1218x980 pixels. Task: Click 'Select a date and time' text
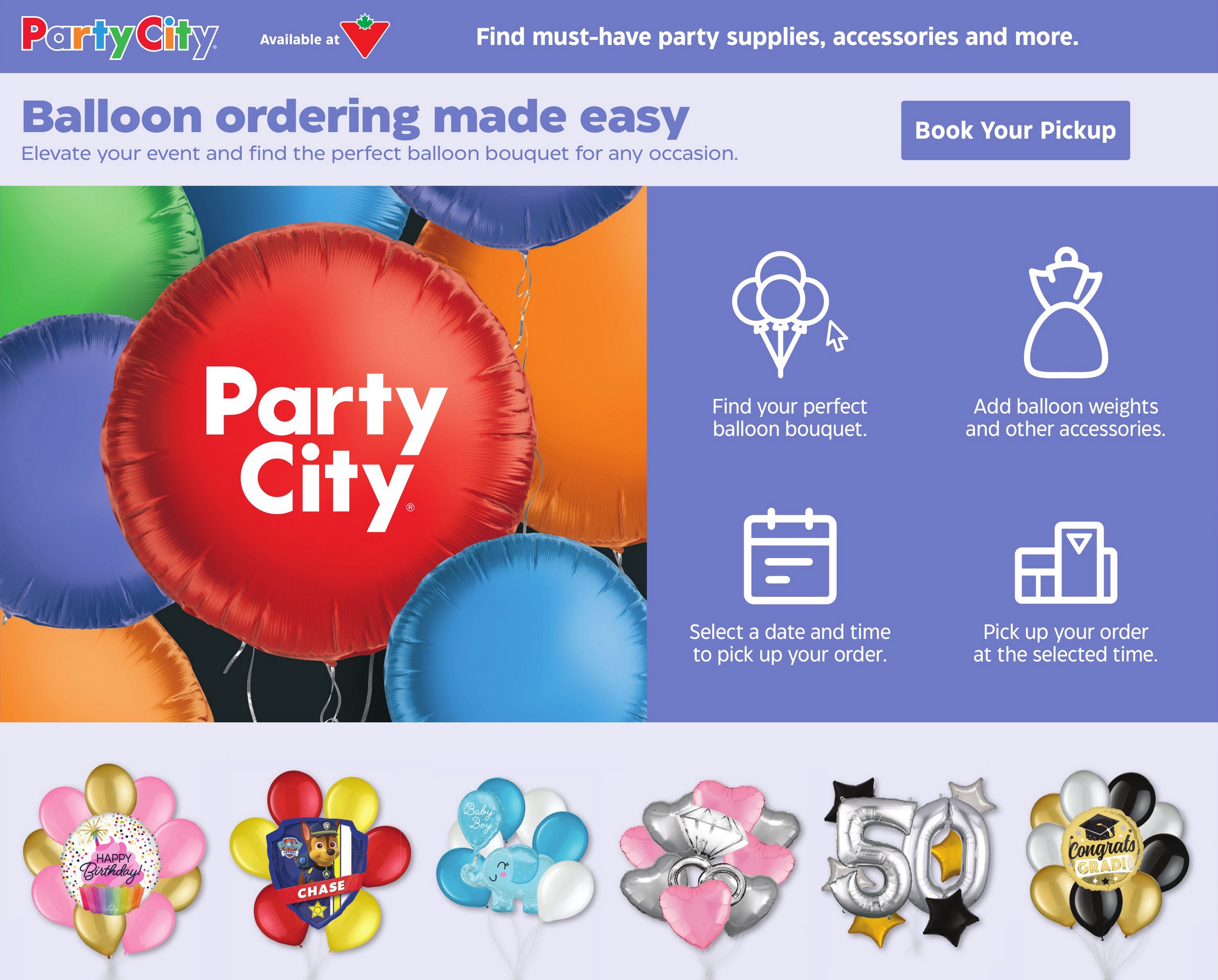click(x=790, y=632)
